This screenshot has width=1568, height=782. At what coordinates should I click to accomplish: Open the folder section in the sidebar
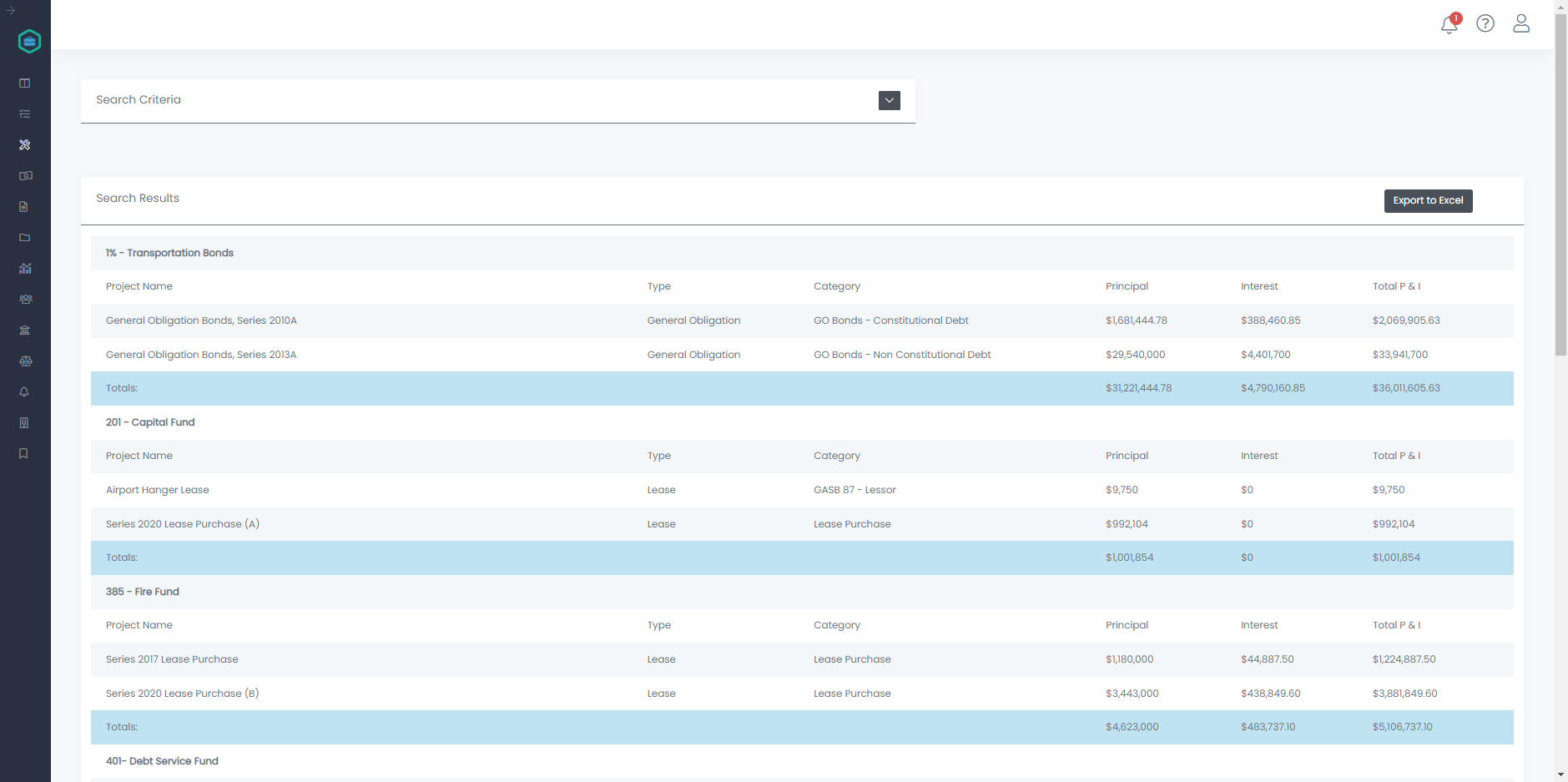(x=24, y=237)
